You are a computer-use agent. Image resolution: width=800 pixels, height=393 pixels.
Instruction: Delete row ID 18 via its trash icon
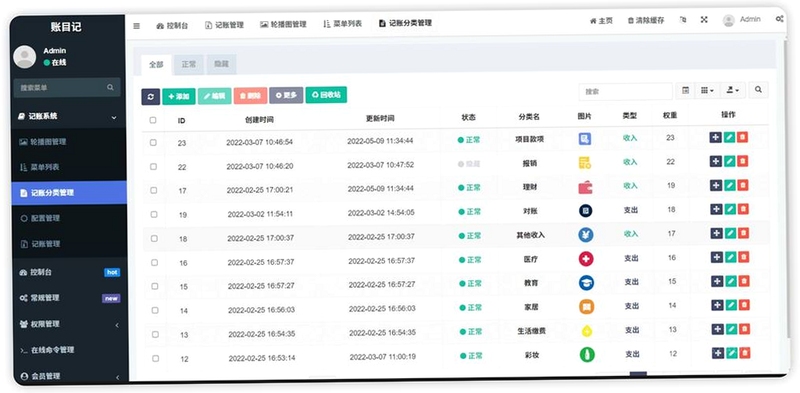pos(743,233)
